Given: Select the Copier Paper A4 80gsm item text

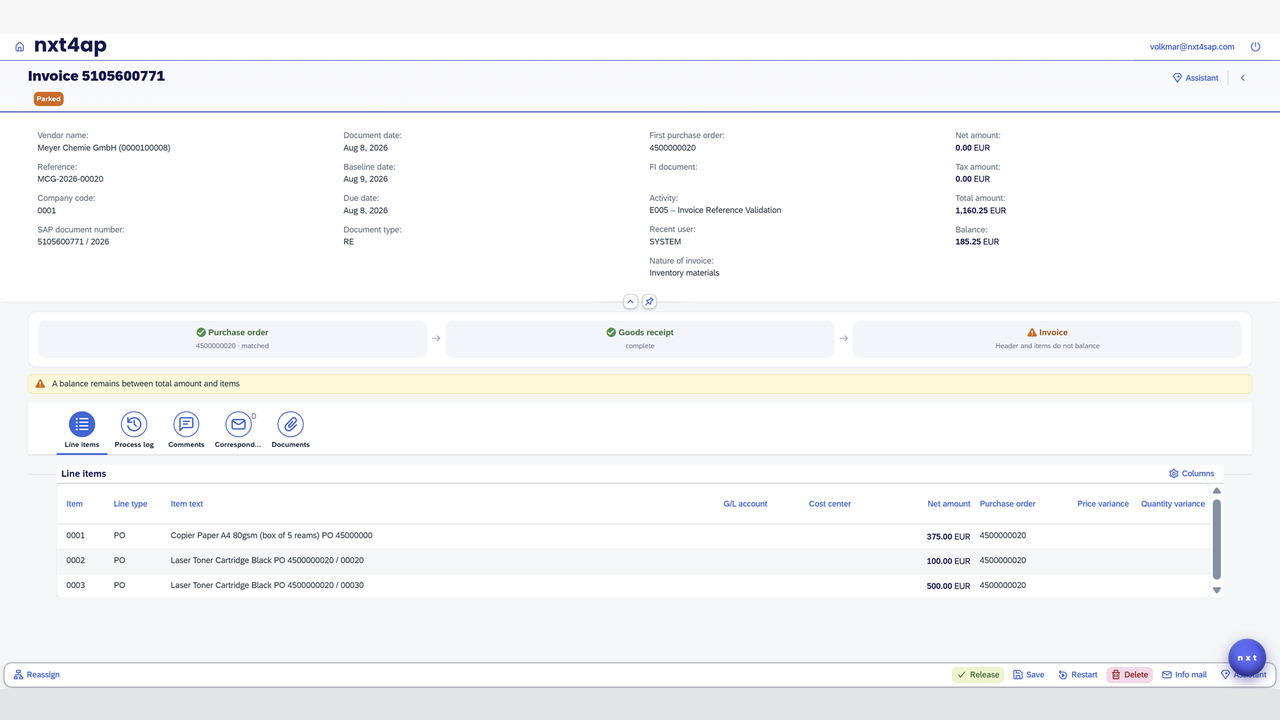Looking at the screenshot, I should (x=271, y=536).
